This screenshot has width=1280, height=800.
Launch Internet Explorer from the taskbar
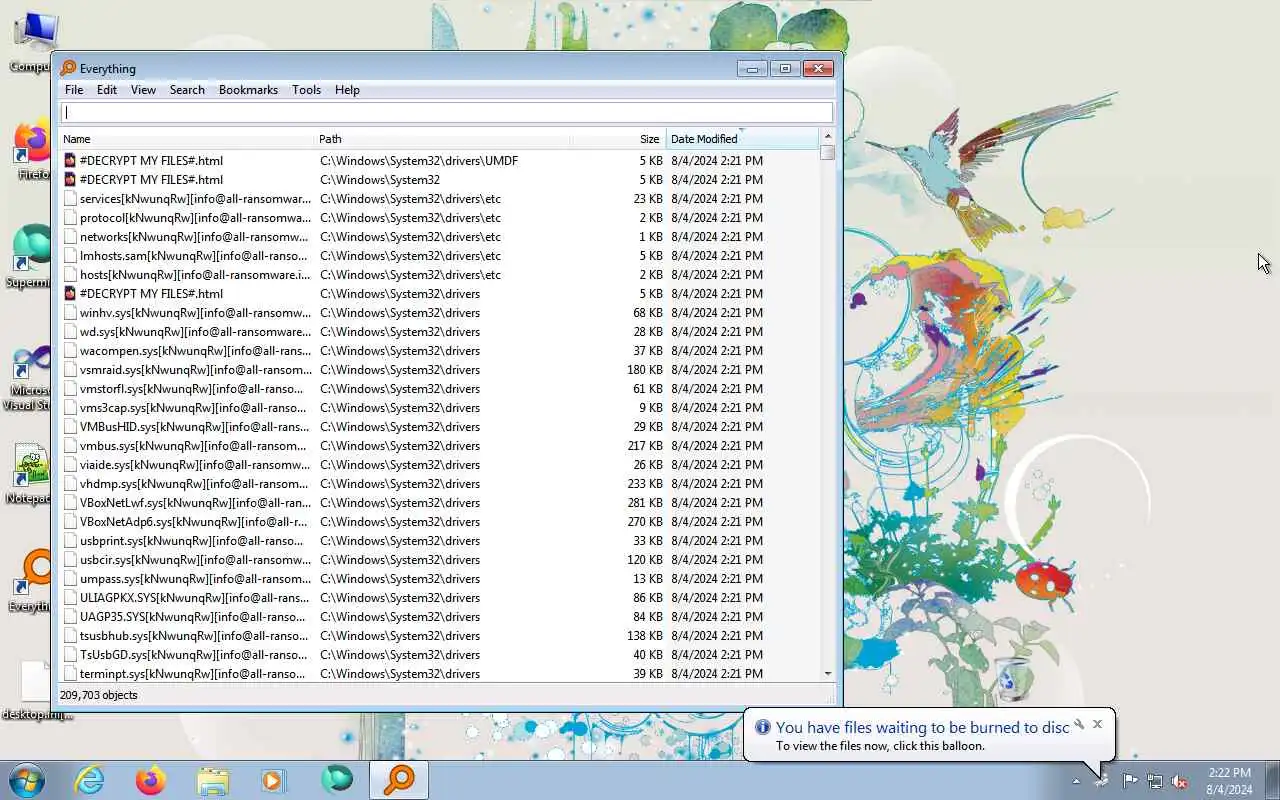click(x=90, y=780)
